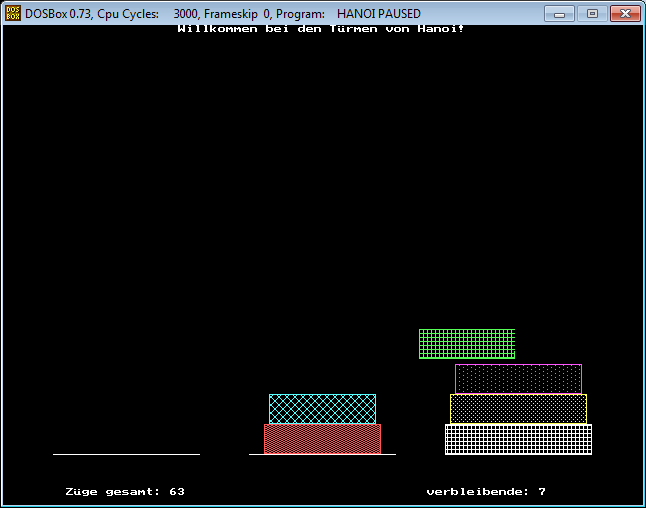Select the large white grid disc

pos(518,439)
